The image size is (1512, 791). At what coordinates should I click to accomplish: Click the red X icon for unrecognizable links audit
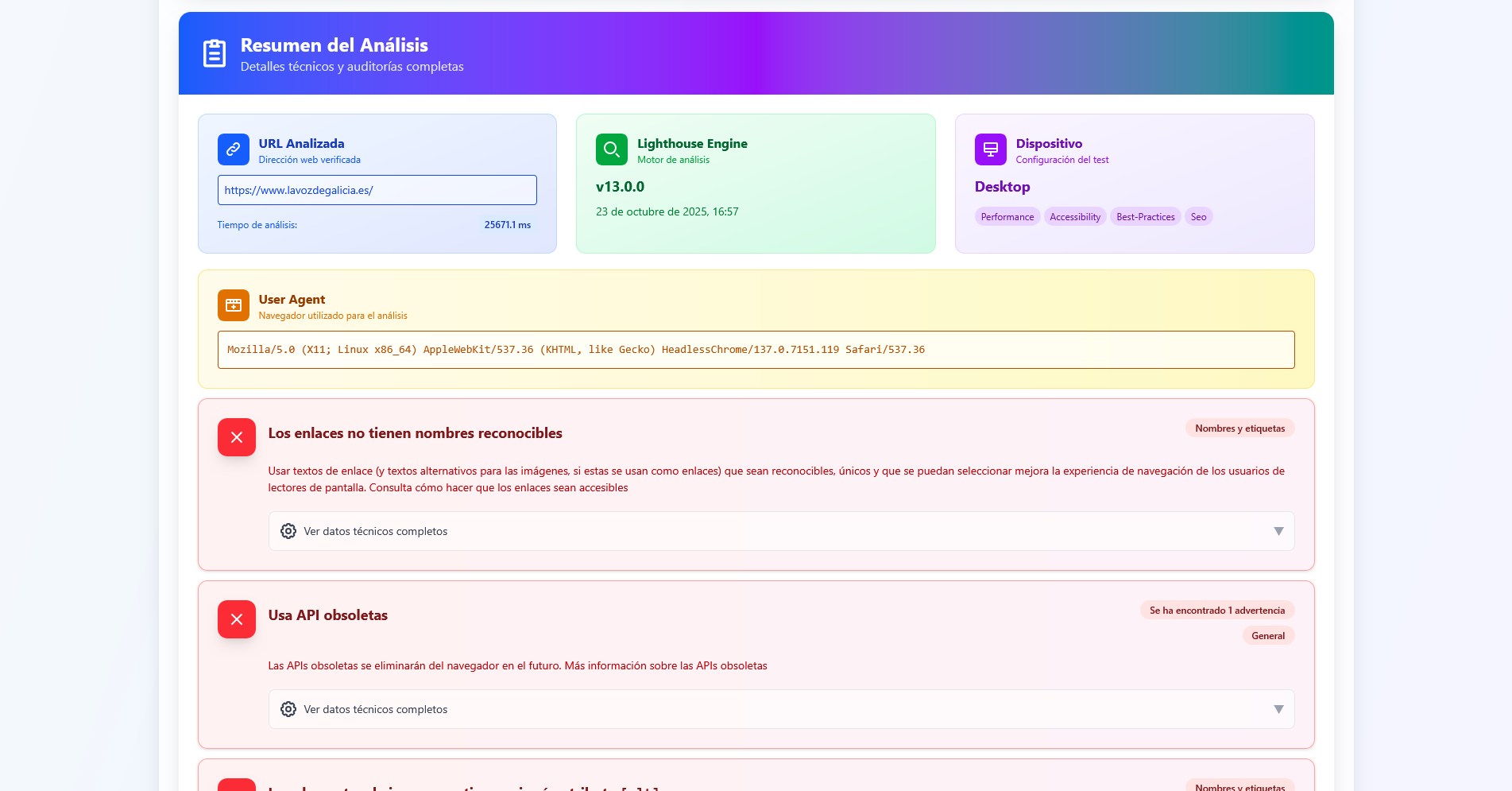(236, 437)
